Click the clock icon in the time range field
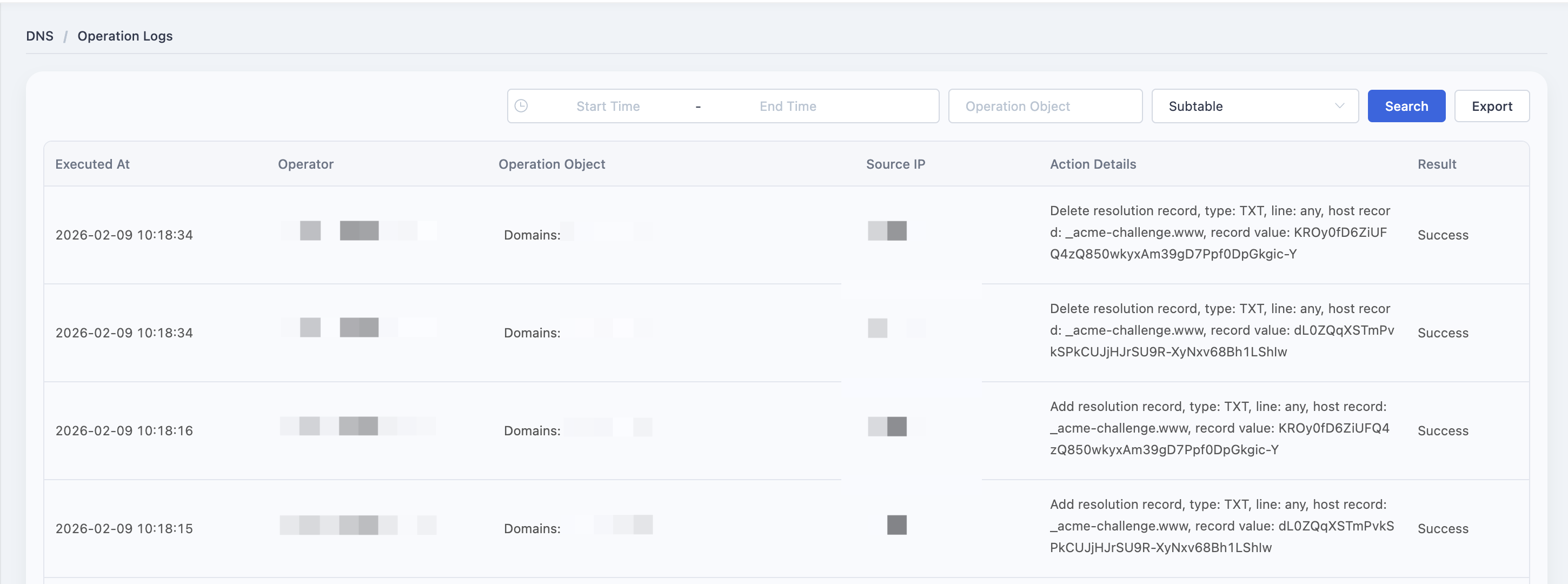The image size is (1568, 584). coord(521,106)
